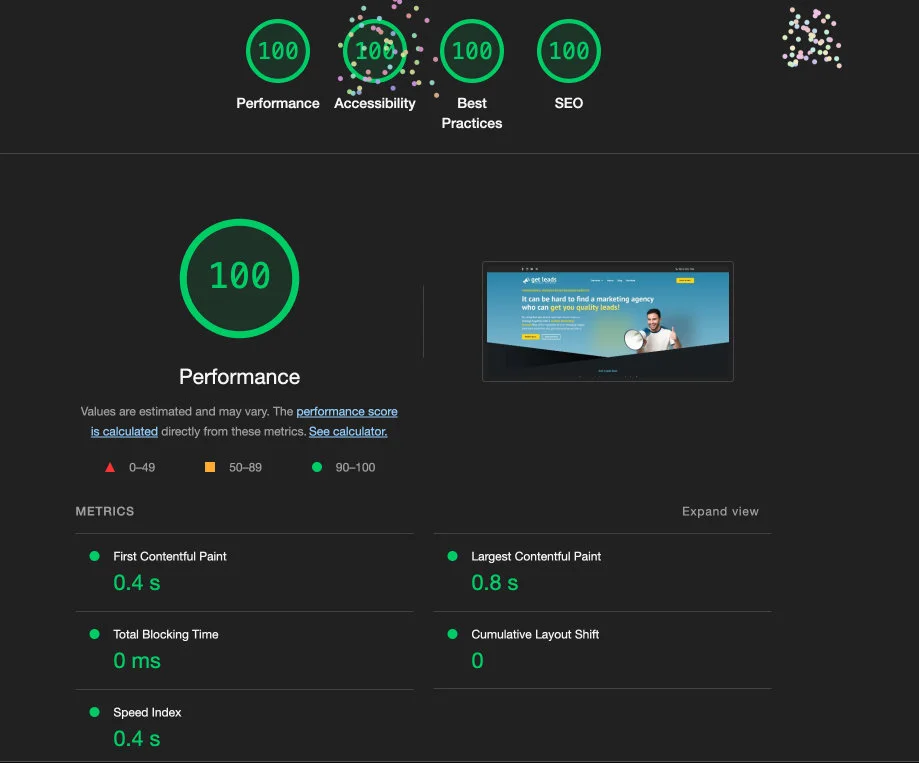Click the 0.4 s First Contentful Paint value
Screen dimensions: 919x763
137,583
